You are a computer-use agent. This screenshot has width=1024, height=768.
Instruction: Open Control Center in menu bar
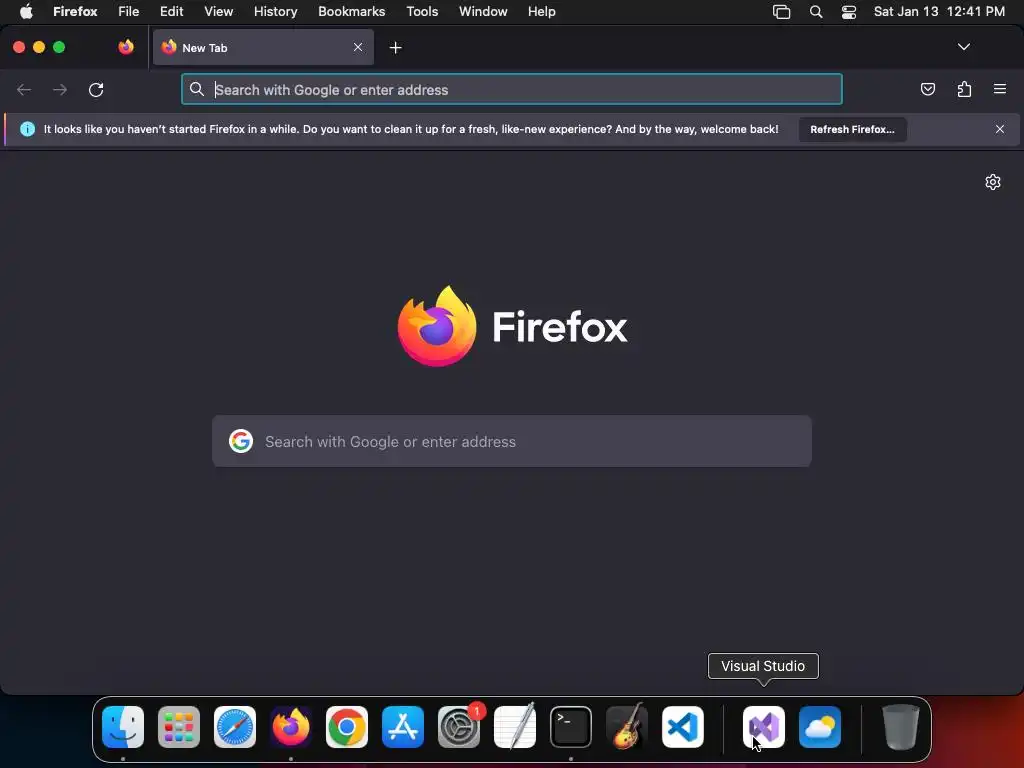(x=848, y=11)
